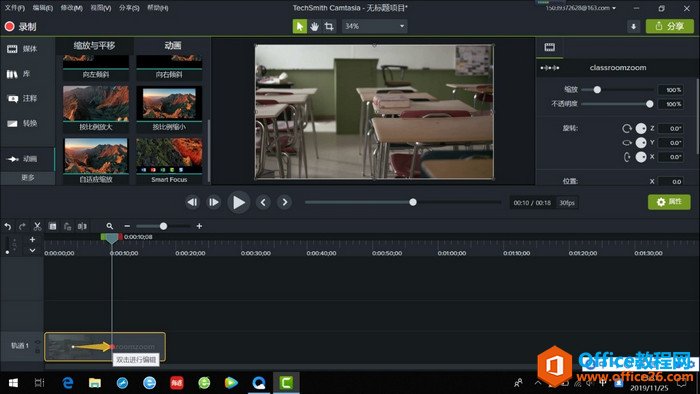700x394 pixels.
Task: Select the 向右倾斜 animation thumbnail
Action: click(169, 67)
